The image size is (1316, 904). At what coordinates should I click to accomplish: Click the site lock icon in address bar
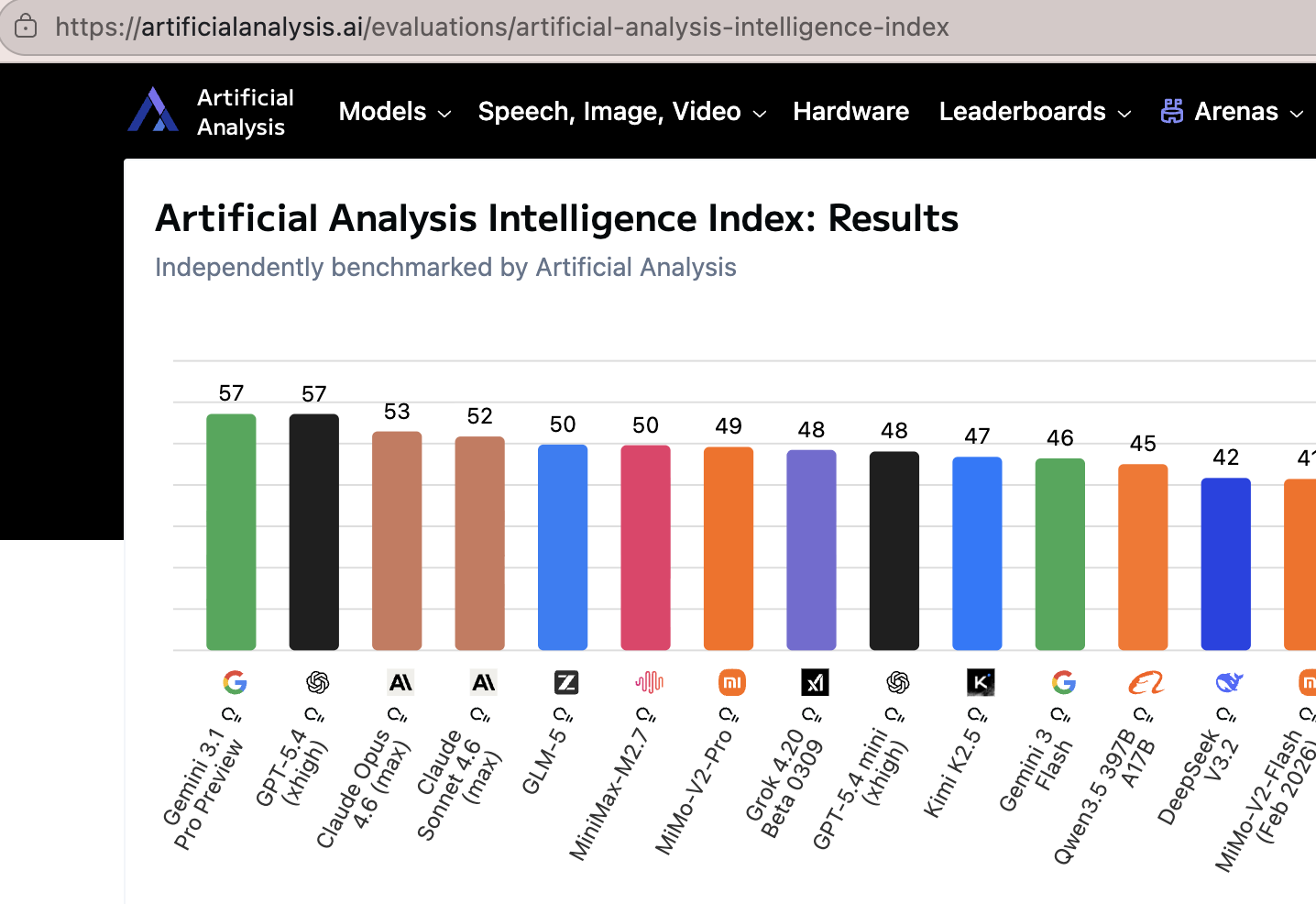tap(26, 26)
